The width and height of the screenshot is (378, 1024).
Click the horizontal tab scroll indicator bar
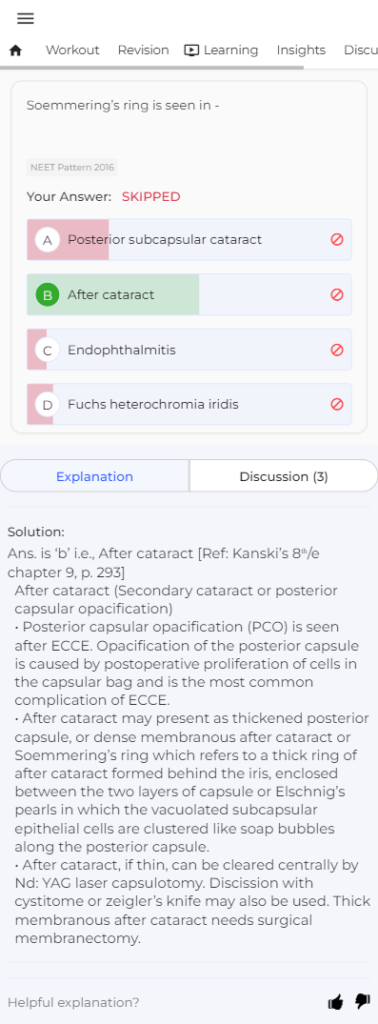tap(151, 67)
